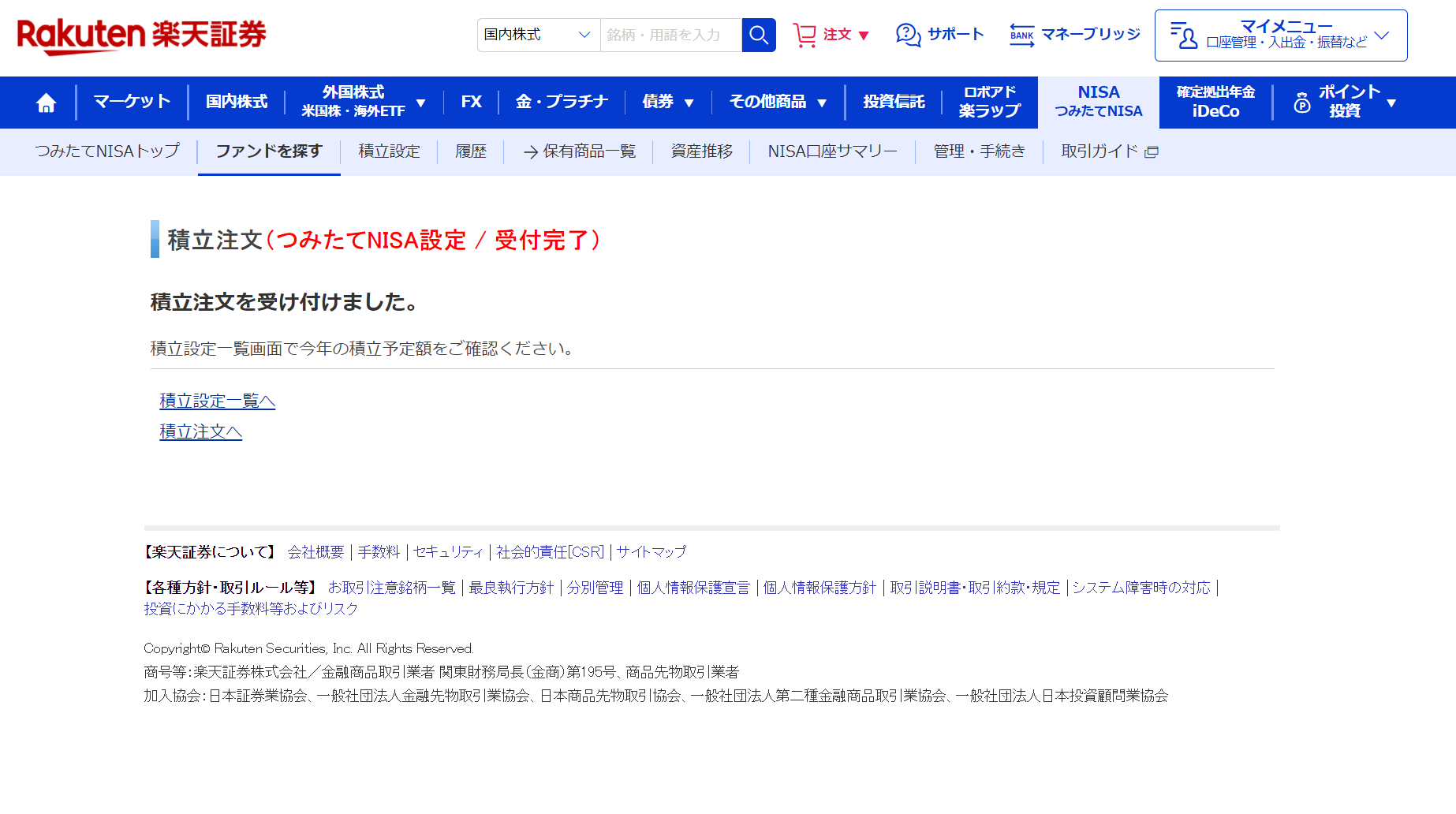This screenshot has height=814, width=1456.
Task: Open 投資にかかる手数料等およびリスク footer link
Action: (251, 609)
